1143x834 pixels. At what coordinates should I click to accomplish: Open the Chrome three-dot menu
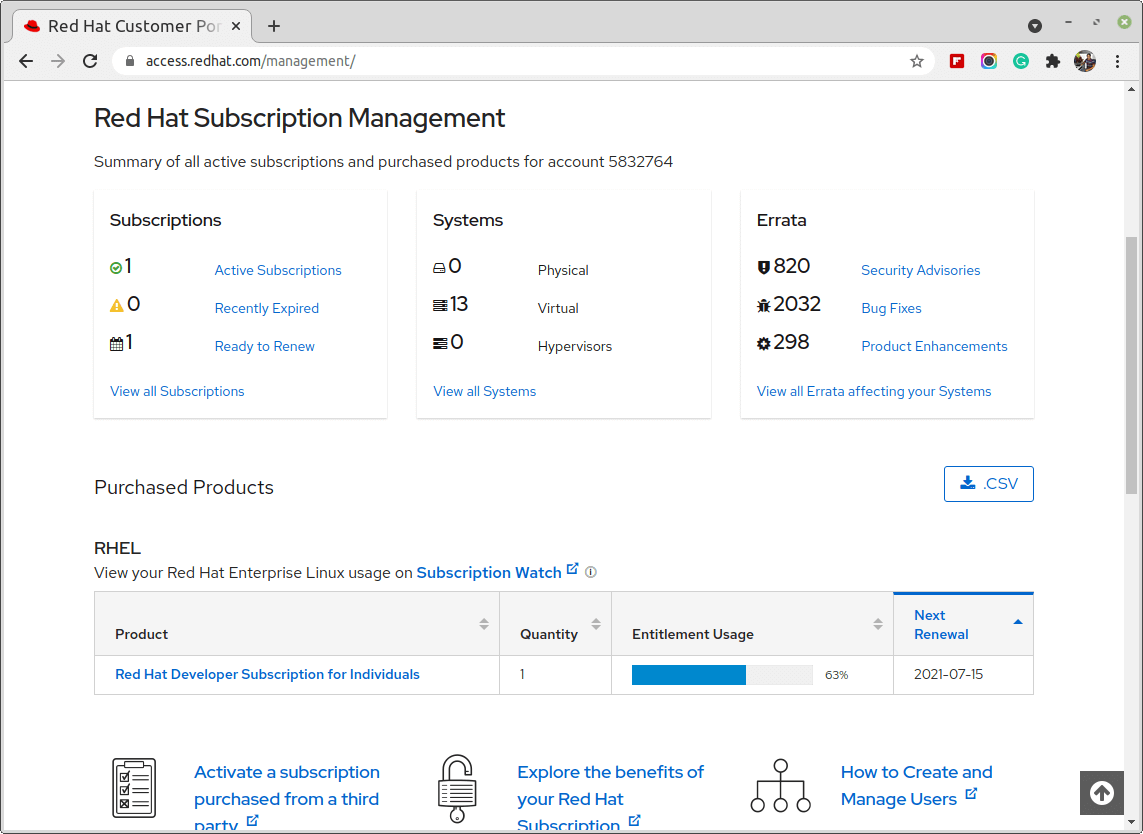point(1117,61)
